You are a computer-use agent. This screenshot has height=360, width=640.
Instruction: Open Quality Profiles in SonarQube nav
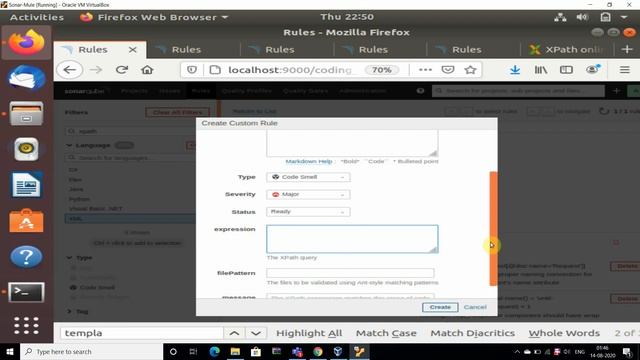click(247, 91)
